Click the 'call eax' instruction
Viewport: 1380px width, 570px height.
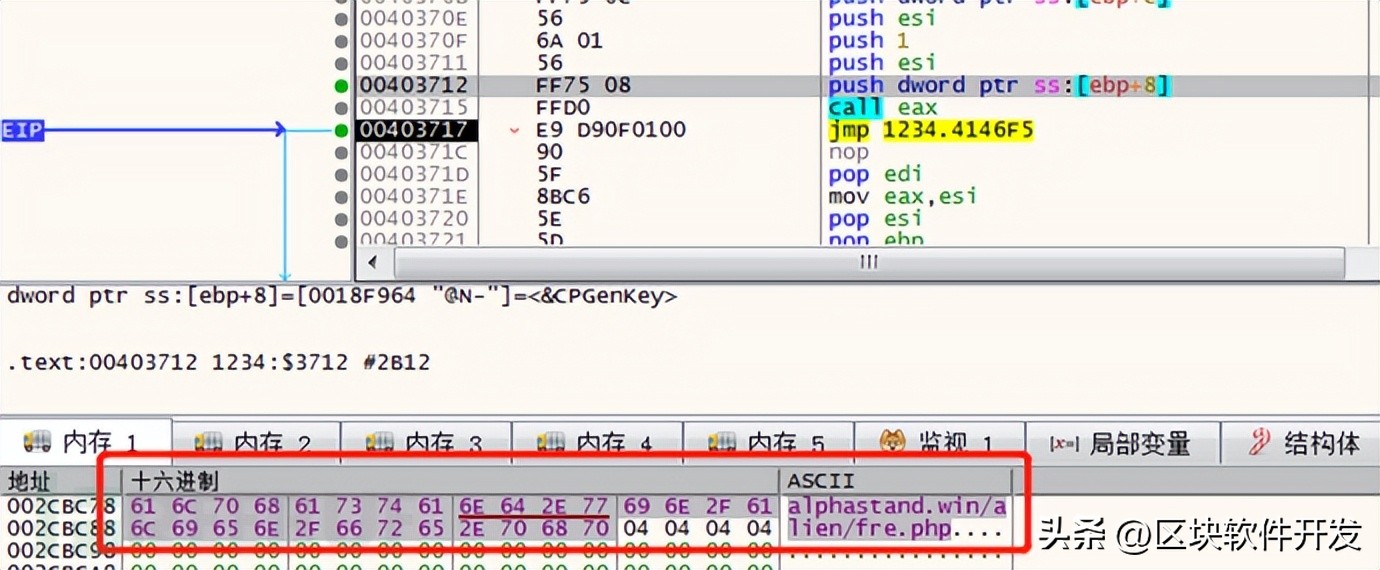883,108
